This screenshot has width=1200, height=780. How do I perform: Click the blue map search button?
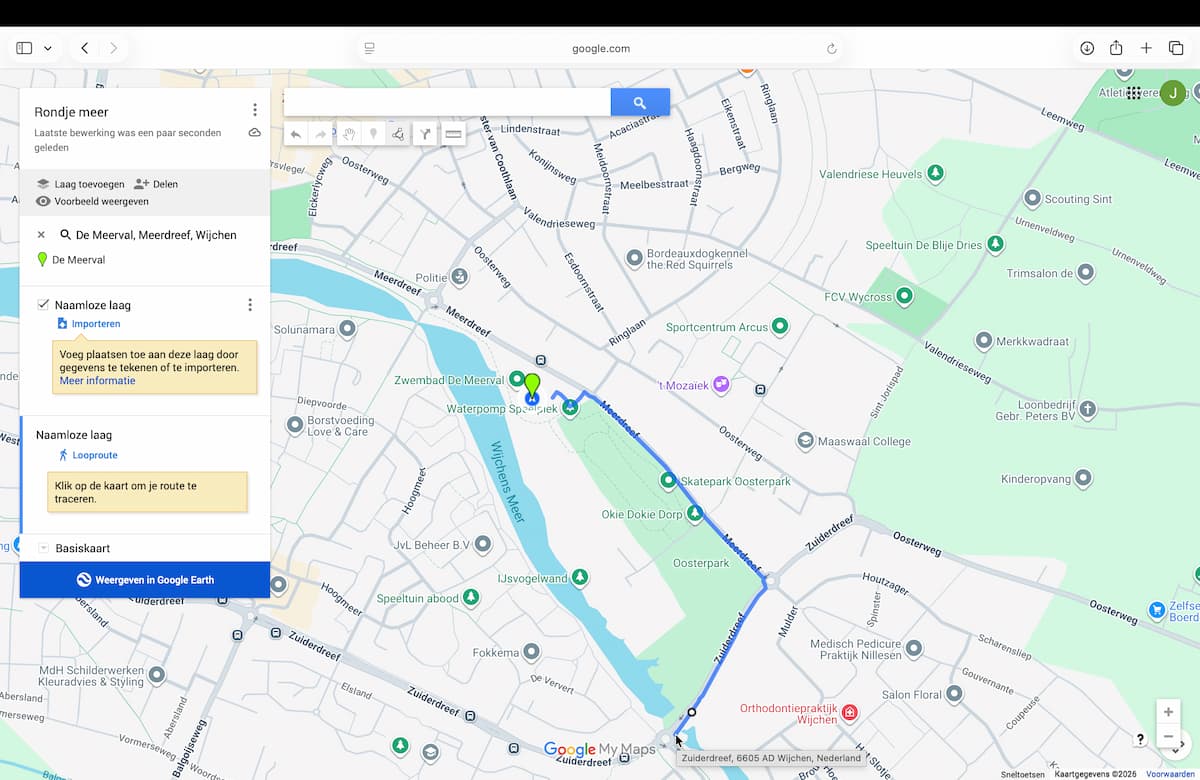640,102
